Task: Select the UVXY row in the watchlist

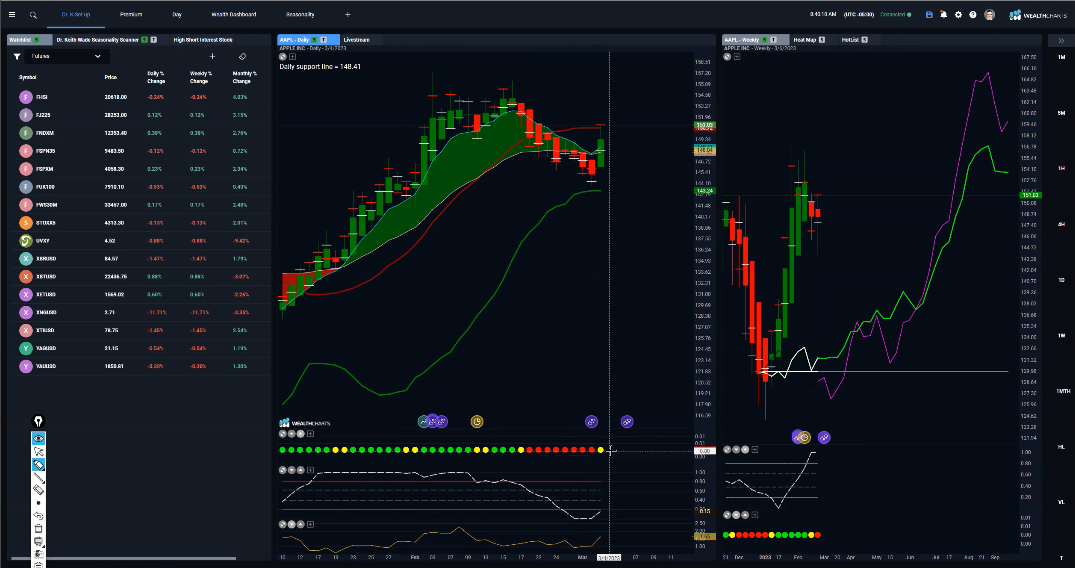Action: 137,241
